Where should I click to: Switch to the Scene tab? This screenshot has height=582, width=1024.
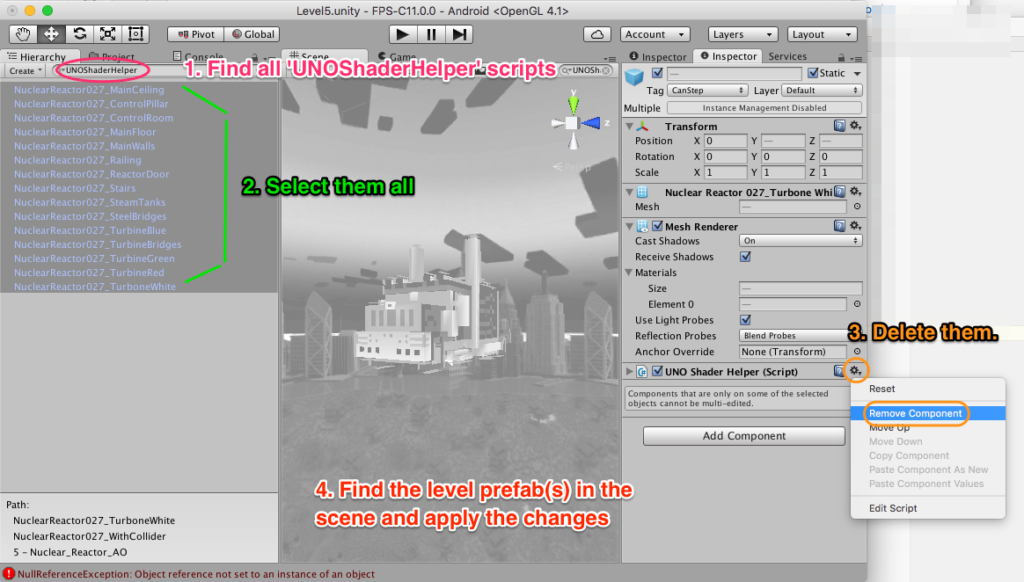point(323,57)
